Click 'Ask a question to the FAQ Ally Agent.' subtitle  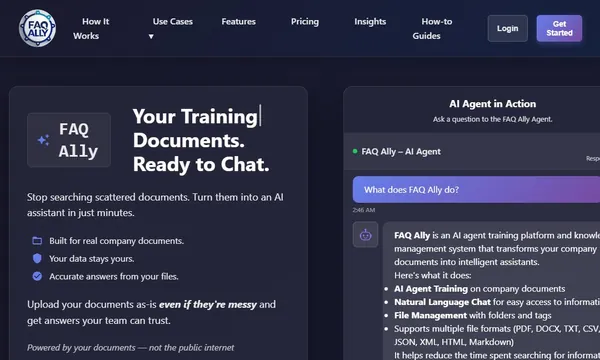point(492,119)
